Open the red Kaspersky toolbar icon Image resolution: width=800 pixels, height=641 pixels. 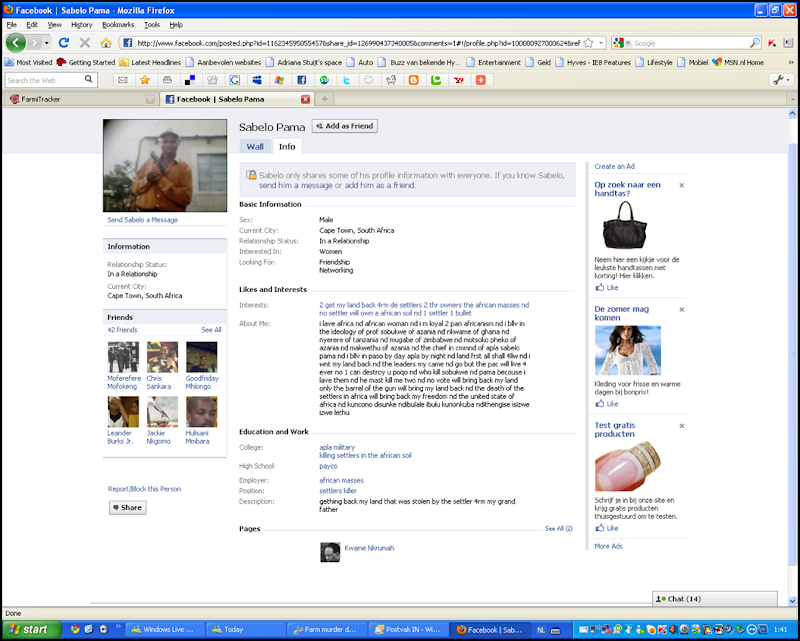point(772,43)
